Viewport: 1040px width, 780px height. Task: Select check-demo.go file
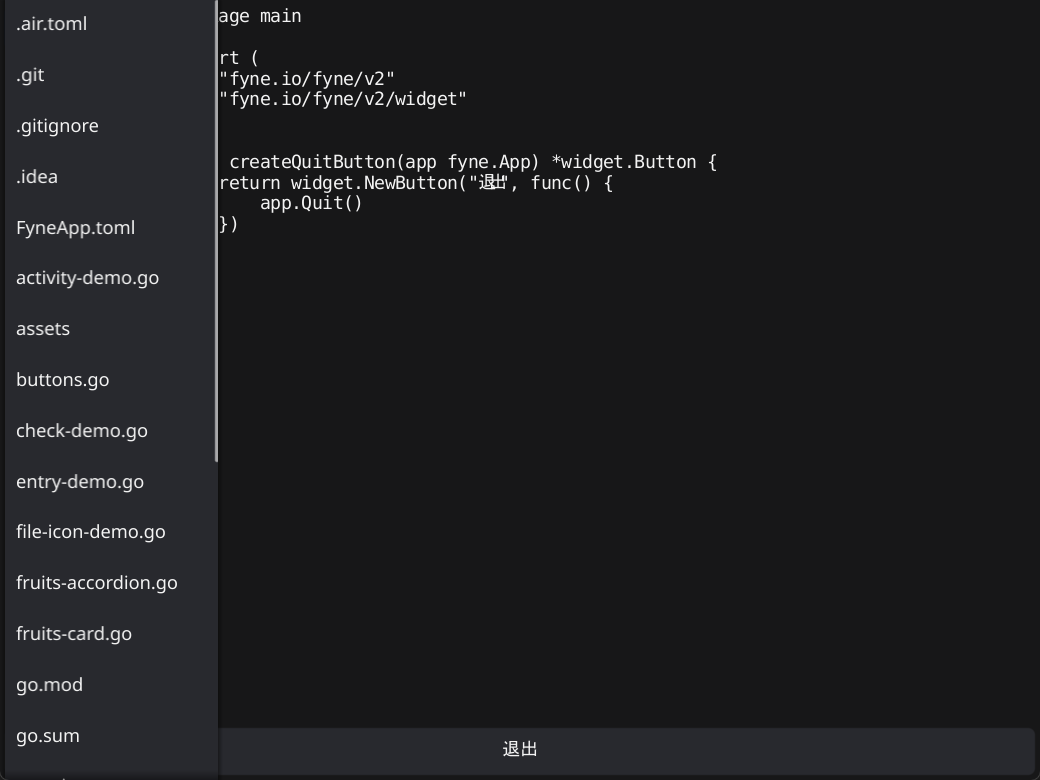[82, 431]
